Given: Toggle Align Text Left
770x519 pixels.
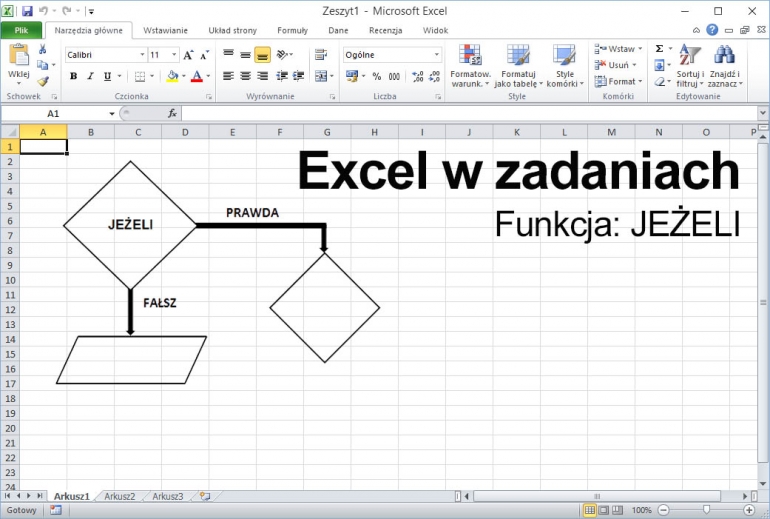Looking at the screenshot, I should 228,76.
